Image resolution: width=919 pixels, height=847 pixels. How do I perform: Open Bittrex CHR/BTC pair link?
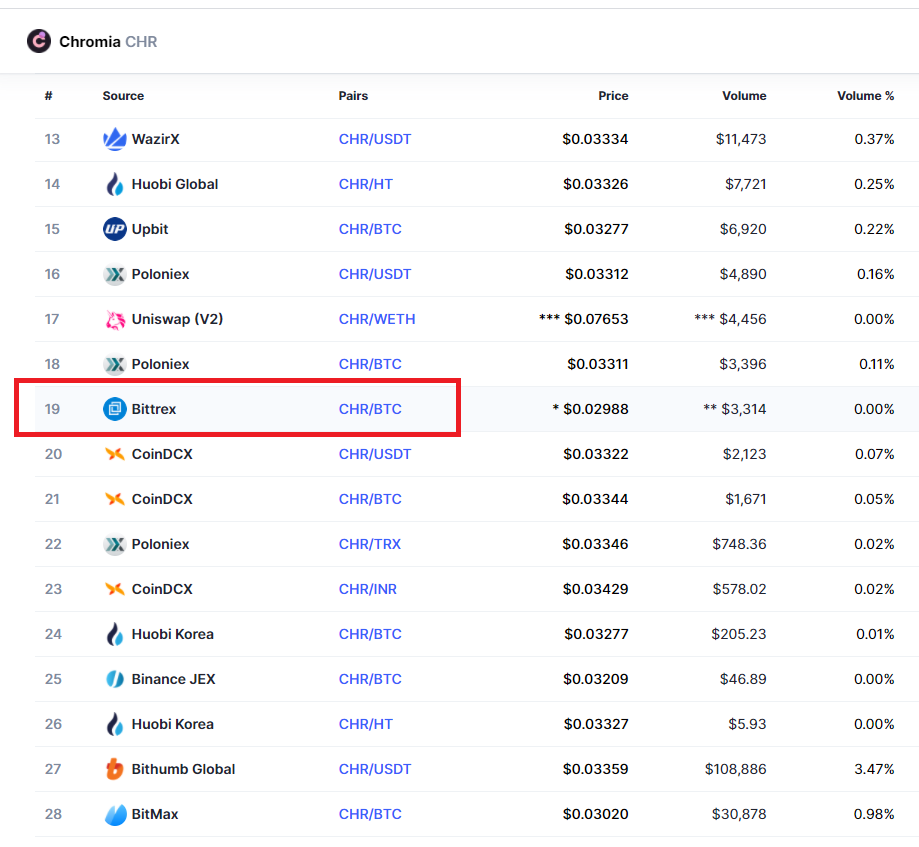click(370, 409)
